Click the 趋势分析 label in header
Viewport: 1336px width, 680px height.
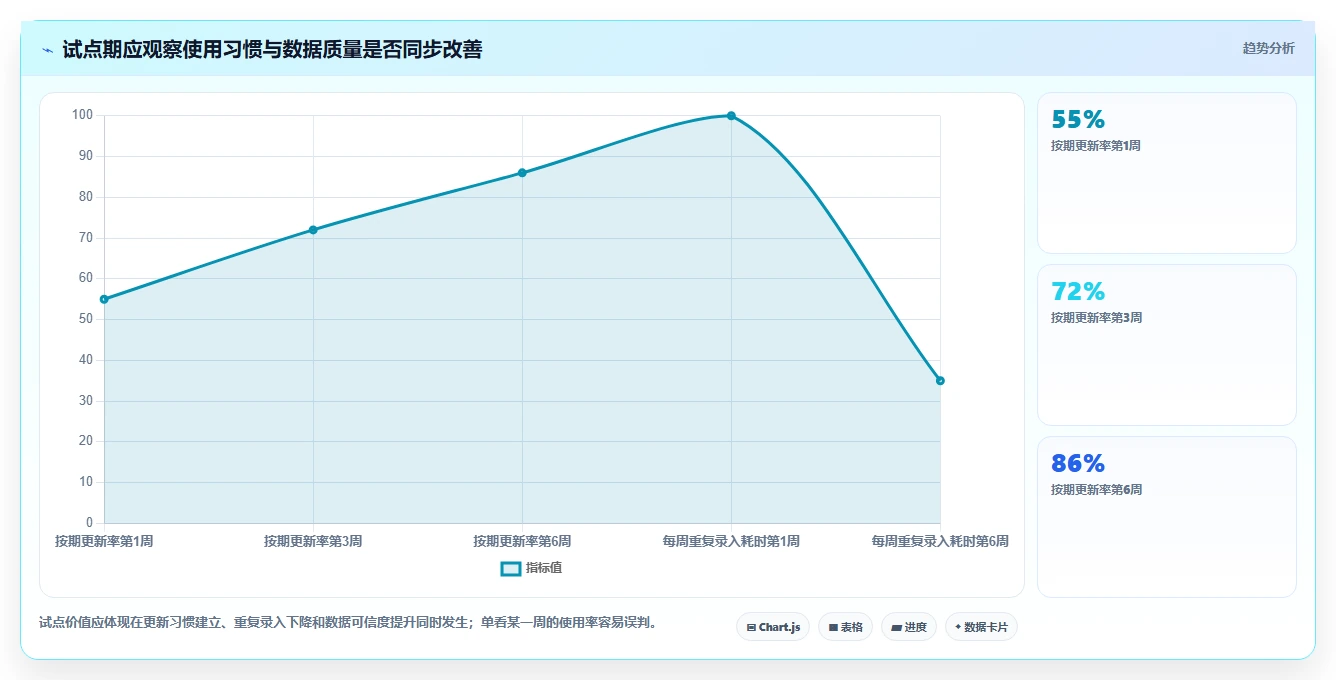[1268, 48]
